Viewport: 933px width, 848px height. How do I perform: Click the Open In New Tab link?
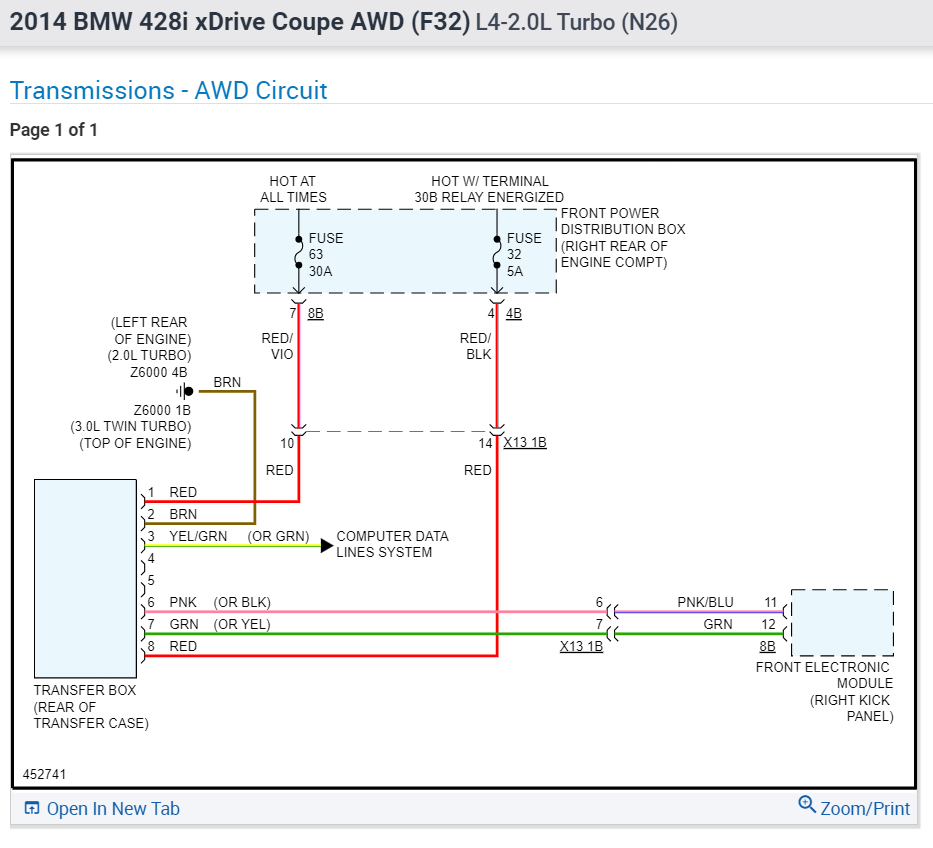tap(113, 809)
